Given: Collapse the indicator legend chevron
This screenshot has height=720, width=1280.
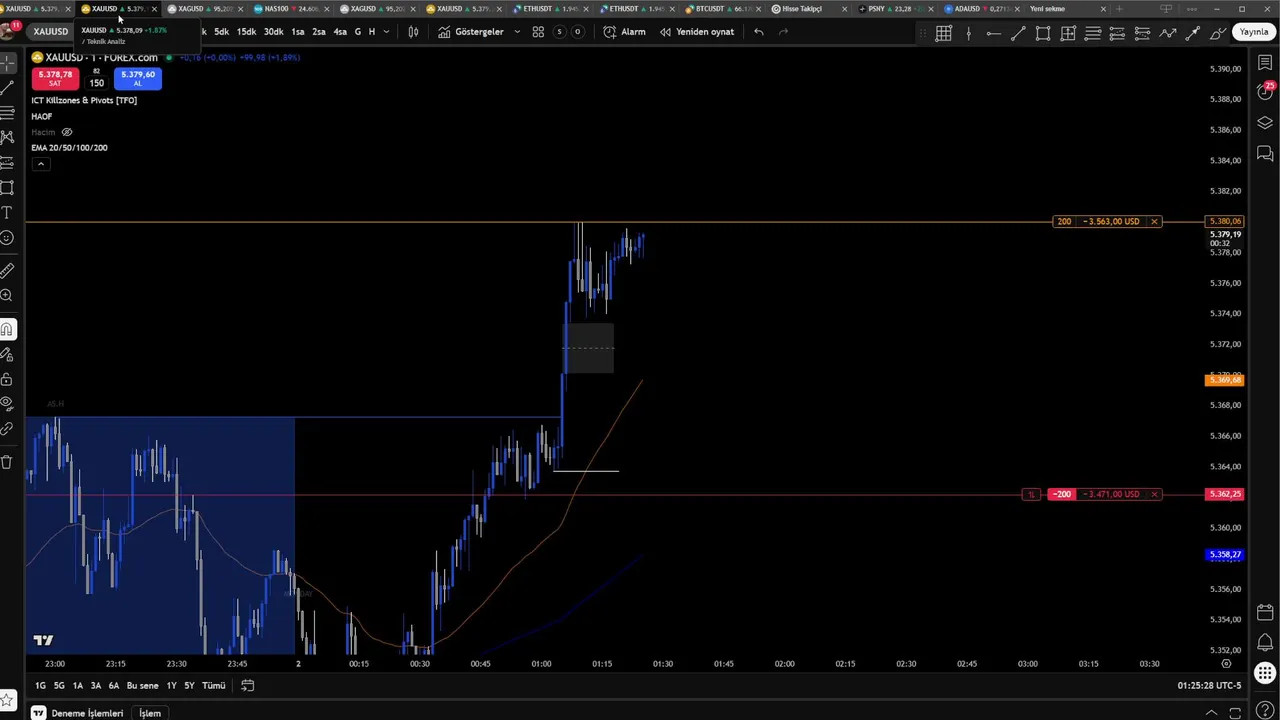Looking at the screenshot, I should [x=40, y=163].
